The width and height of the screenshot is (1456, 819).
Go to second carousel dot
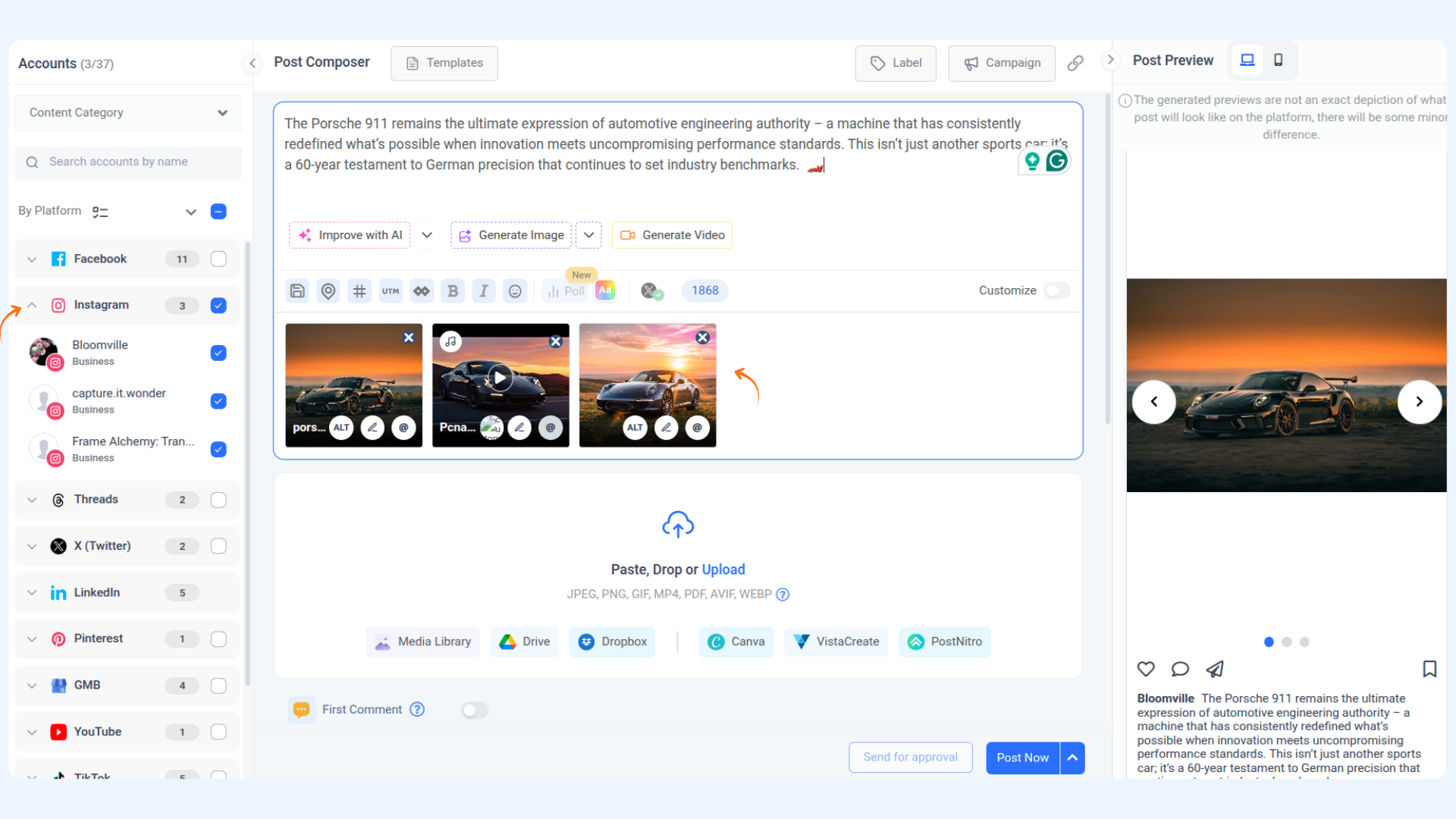(x=1287, y=642)
